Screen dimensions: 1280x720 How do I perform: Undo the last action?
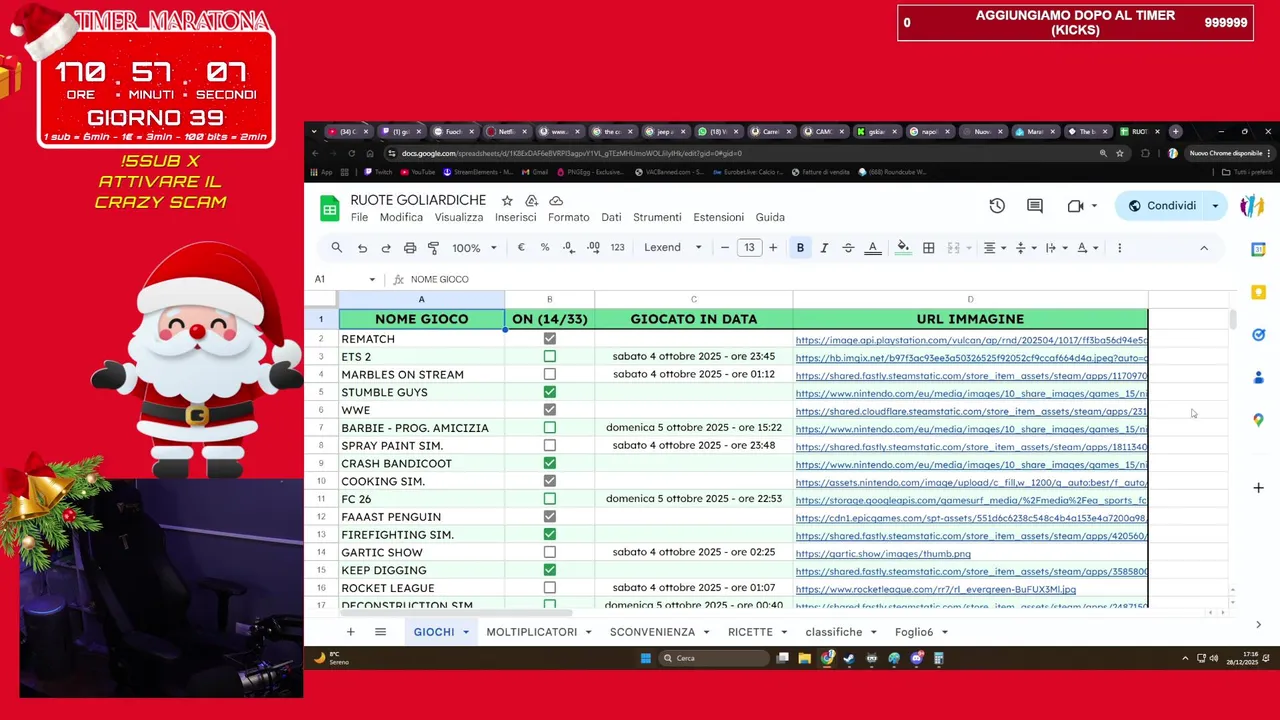click(x=362, y=248)
